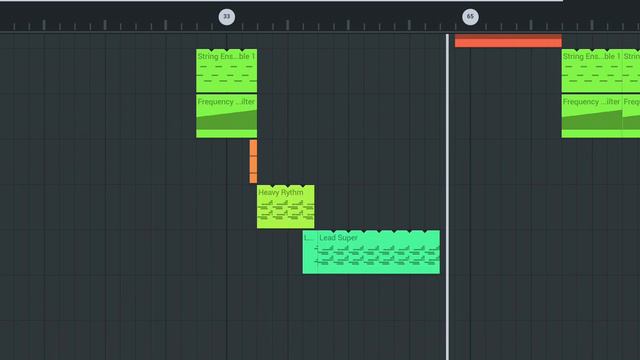Click the white playhead line
640x360 pixels.
click(447, 197)
